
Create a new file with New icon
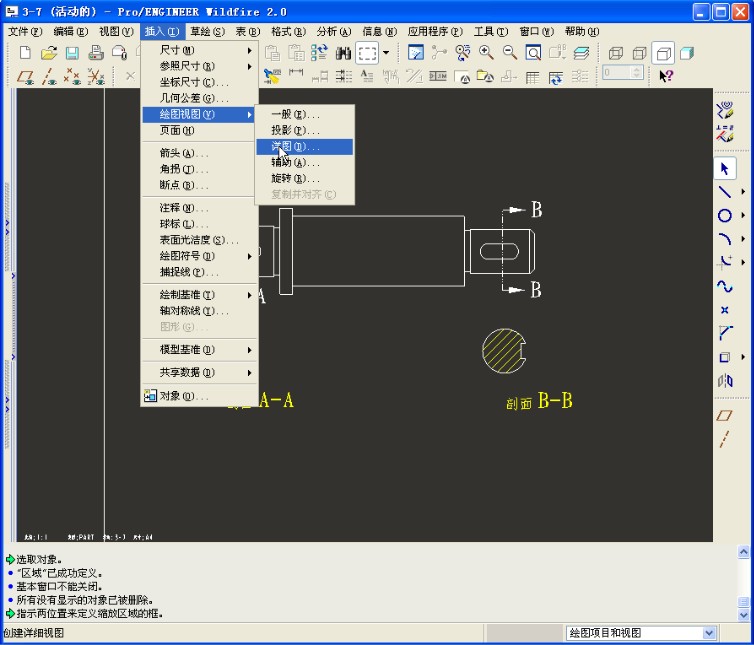(x=25, y=52)
